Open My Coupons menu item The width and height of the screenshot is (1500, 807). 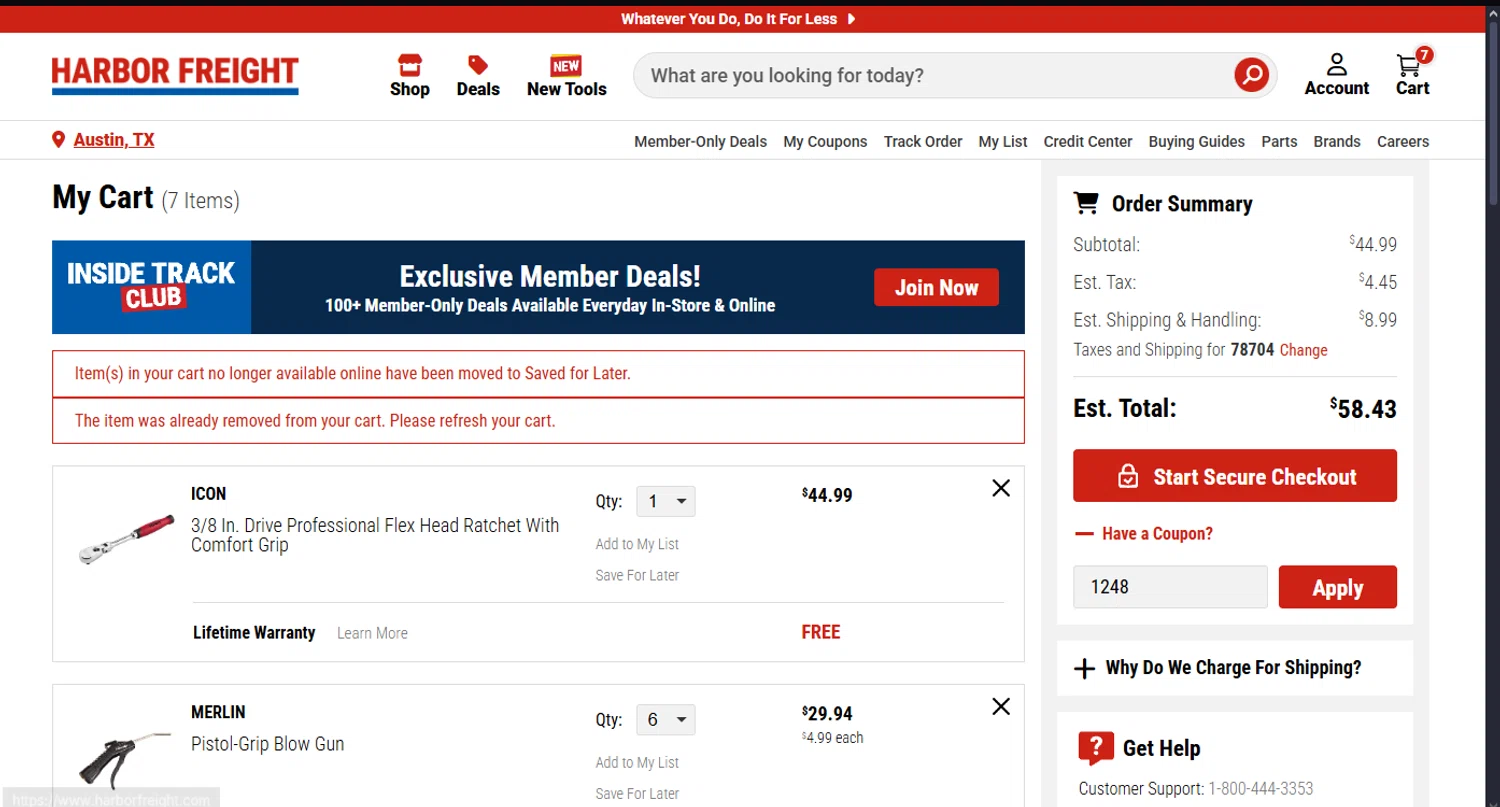825,141
